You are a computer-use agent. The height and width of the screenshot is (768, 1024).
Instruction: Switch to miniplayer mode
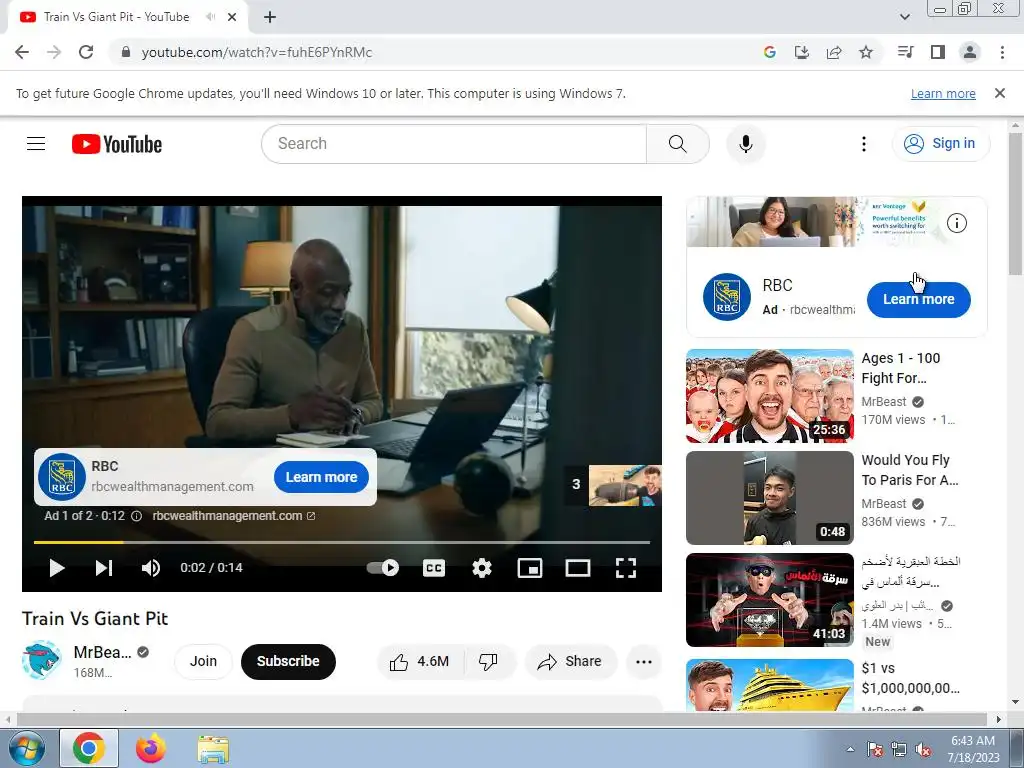530,568
